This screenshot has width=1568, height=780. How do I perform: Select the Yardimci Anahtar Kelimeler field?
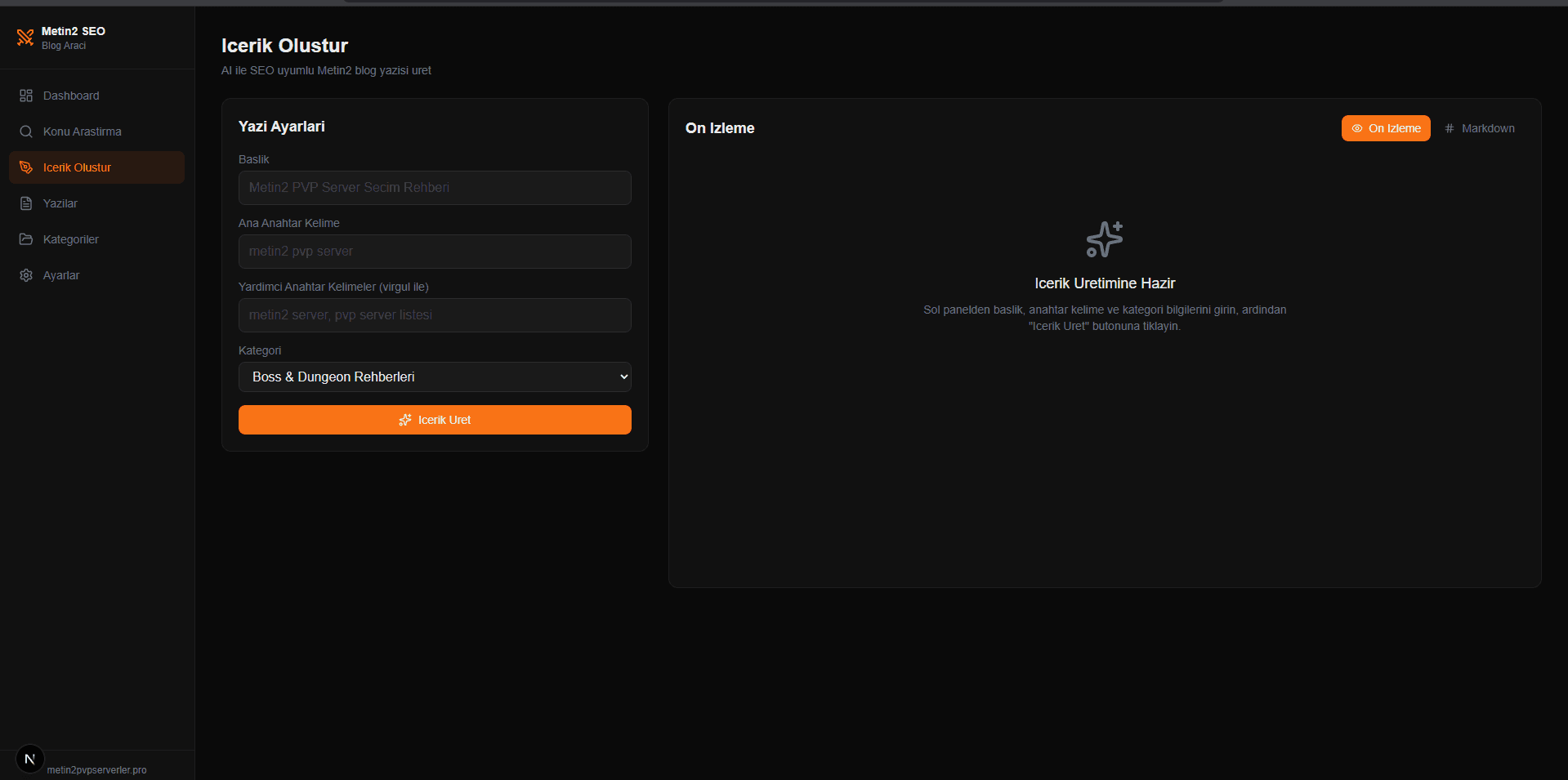coord(434,315)
